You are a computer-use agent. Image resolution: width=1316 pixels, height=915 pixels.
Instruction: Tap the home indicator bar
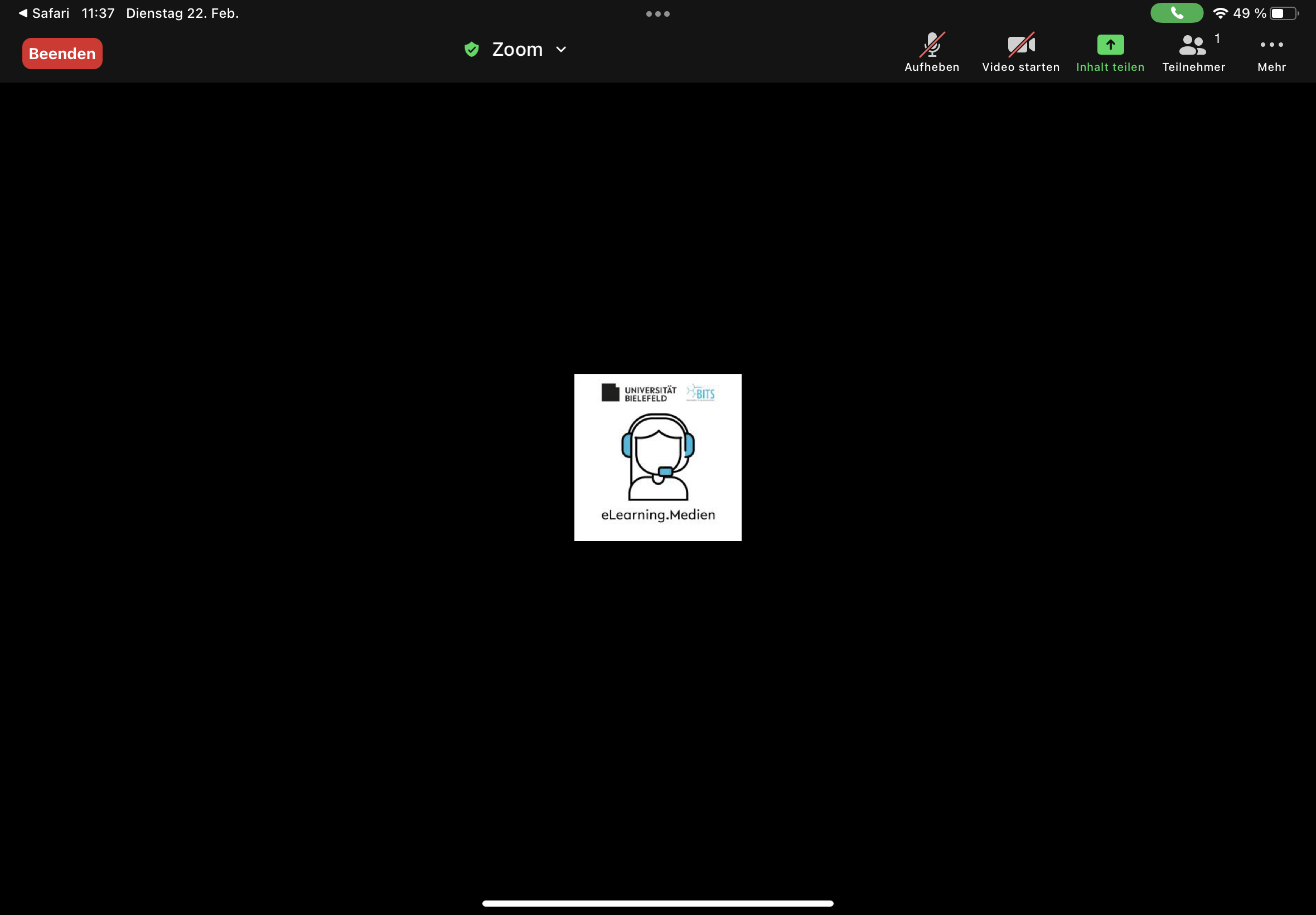[x=657, y=903]
